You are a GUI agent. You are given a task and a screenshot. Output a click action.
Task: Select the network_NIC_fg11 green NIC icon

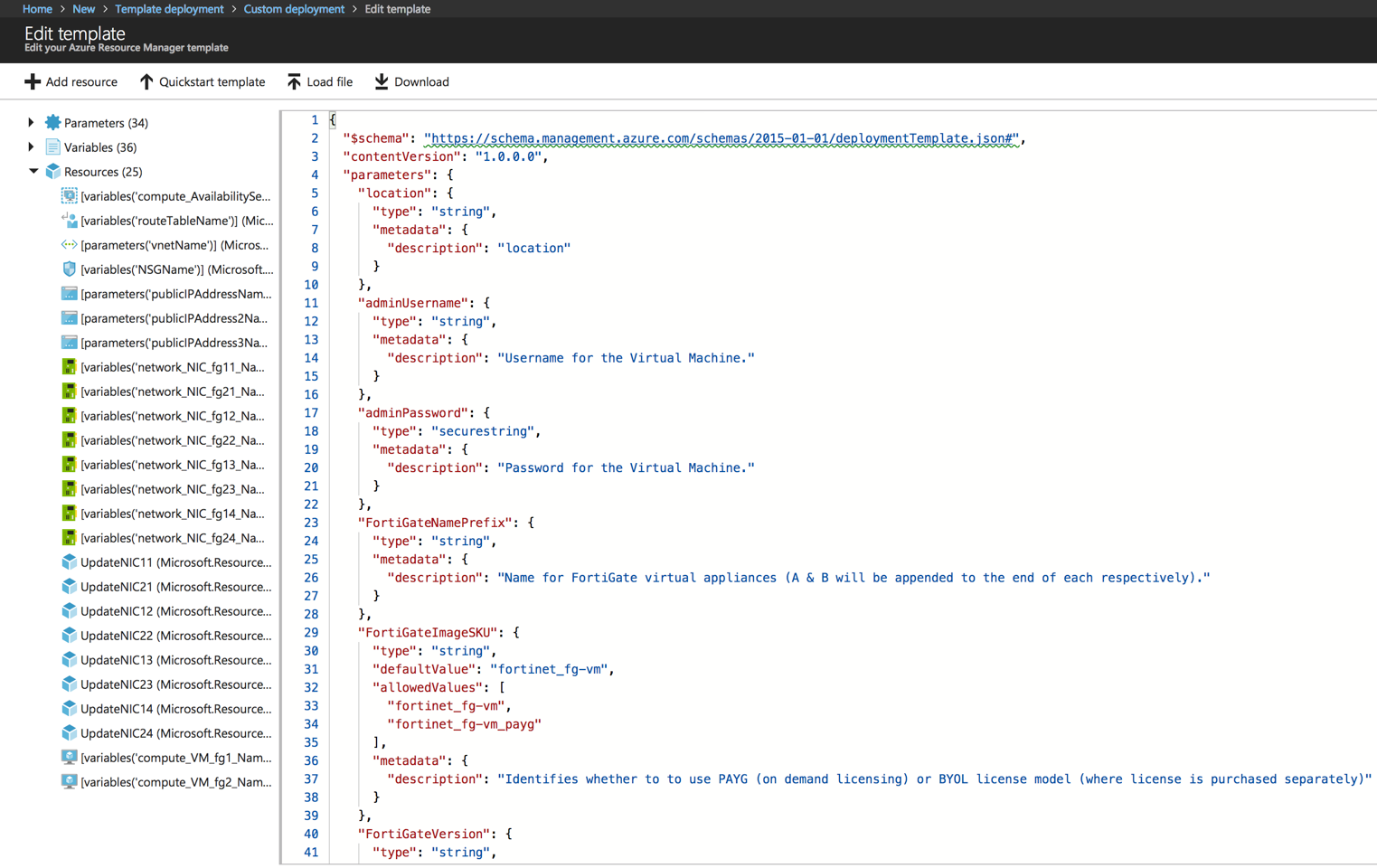tap(69, 366)
